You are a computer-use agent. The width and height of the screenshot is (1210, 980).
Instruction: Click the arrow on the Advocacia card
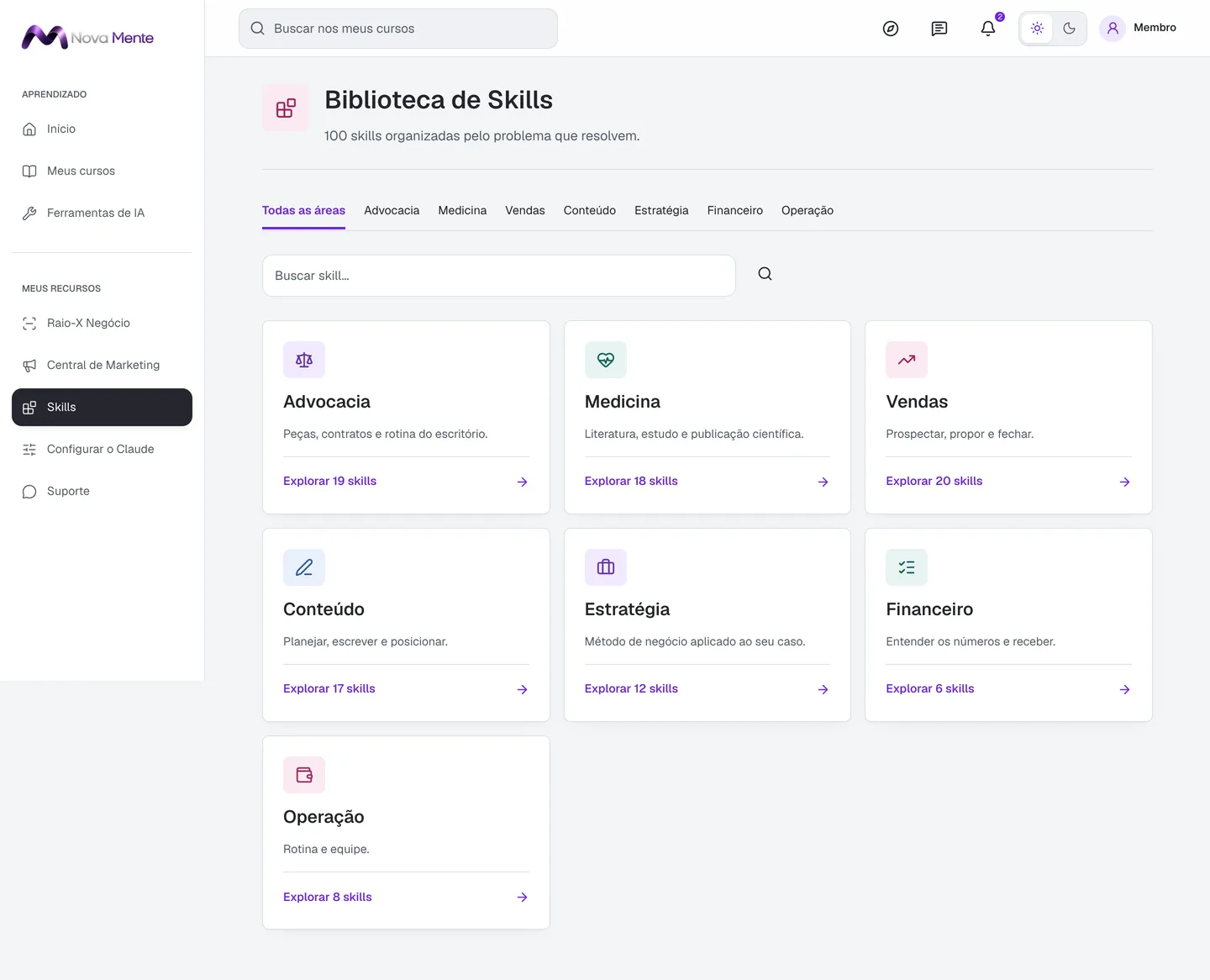522,482
